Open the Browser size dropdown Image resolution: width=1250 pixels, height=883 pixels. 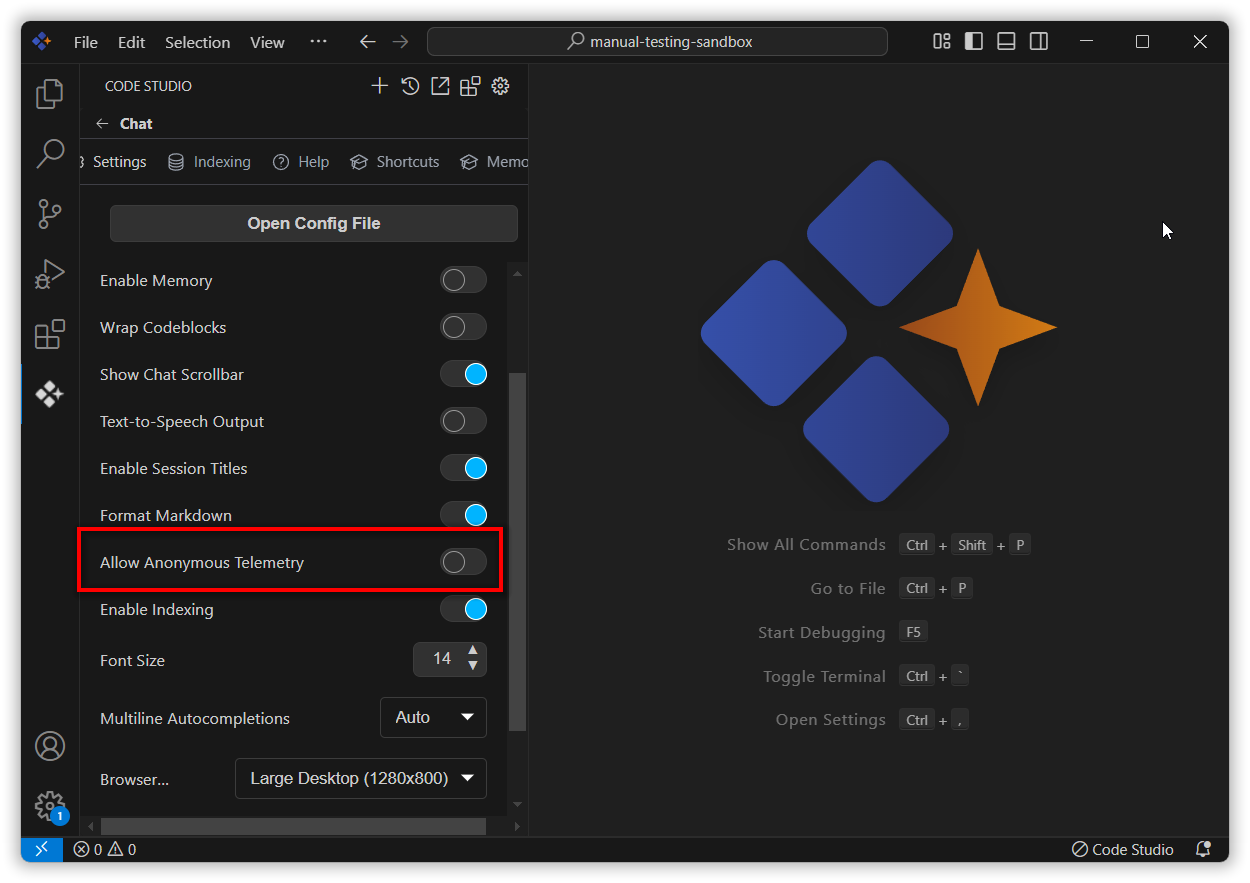pyautogui.click(x=361, y=779)
